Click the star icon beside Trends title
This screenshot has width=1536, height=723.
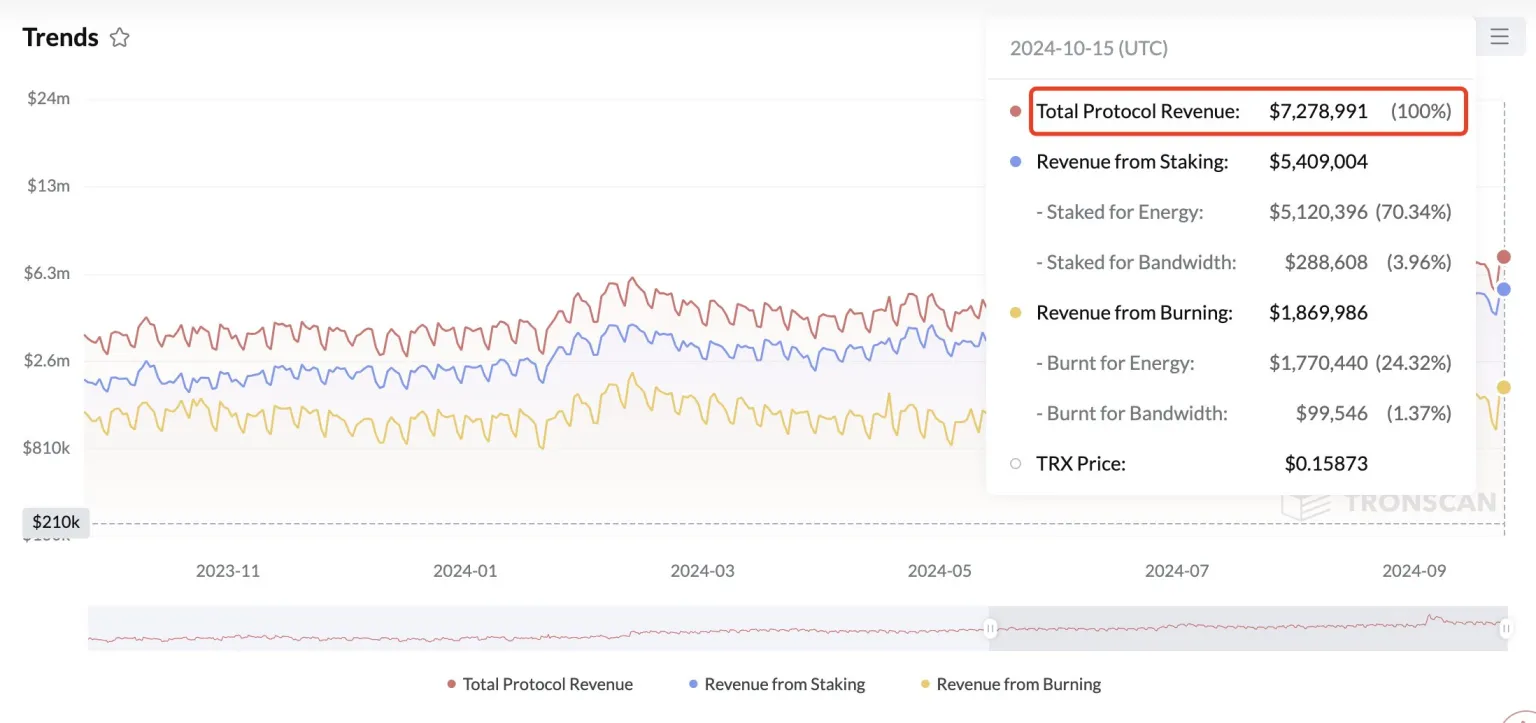coord(119,36)
